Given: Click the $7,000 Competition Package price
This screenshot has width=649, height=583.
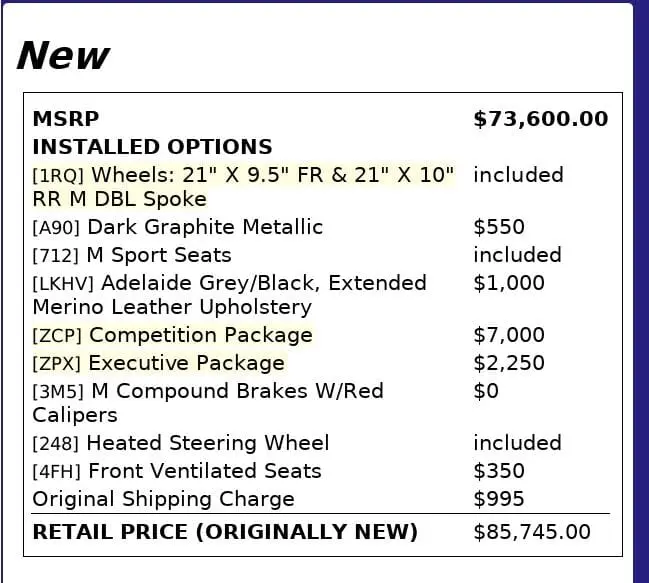Looking at the screenshot, I should [x=508, y=335].
